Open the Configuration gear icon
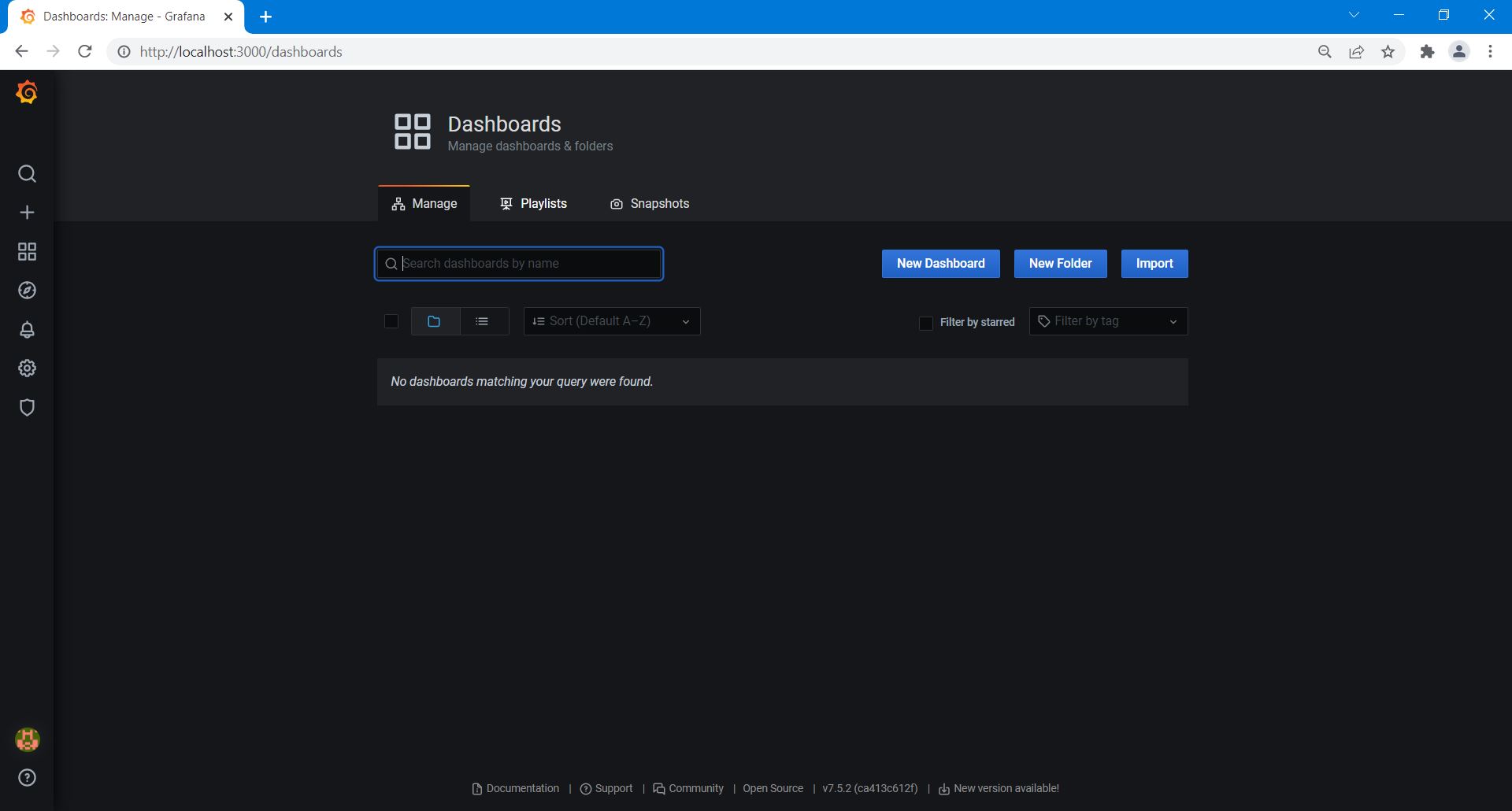The height and width of the screenshot is (811, 1512). [x=27, y=368]
